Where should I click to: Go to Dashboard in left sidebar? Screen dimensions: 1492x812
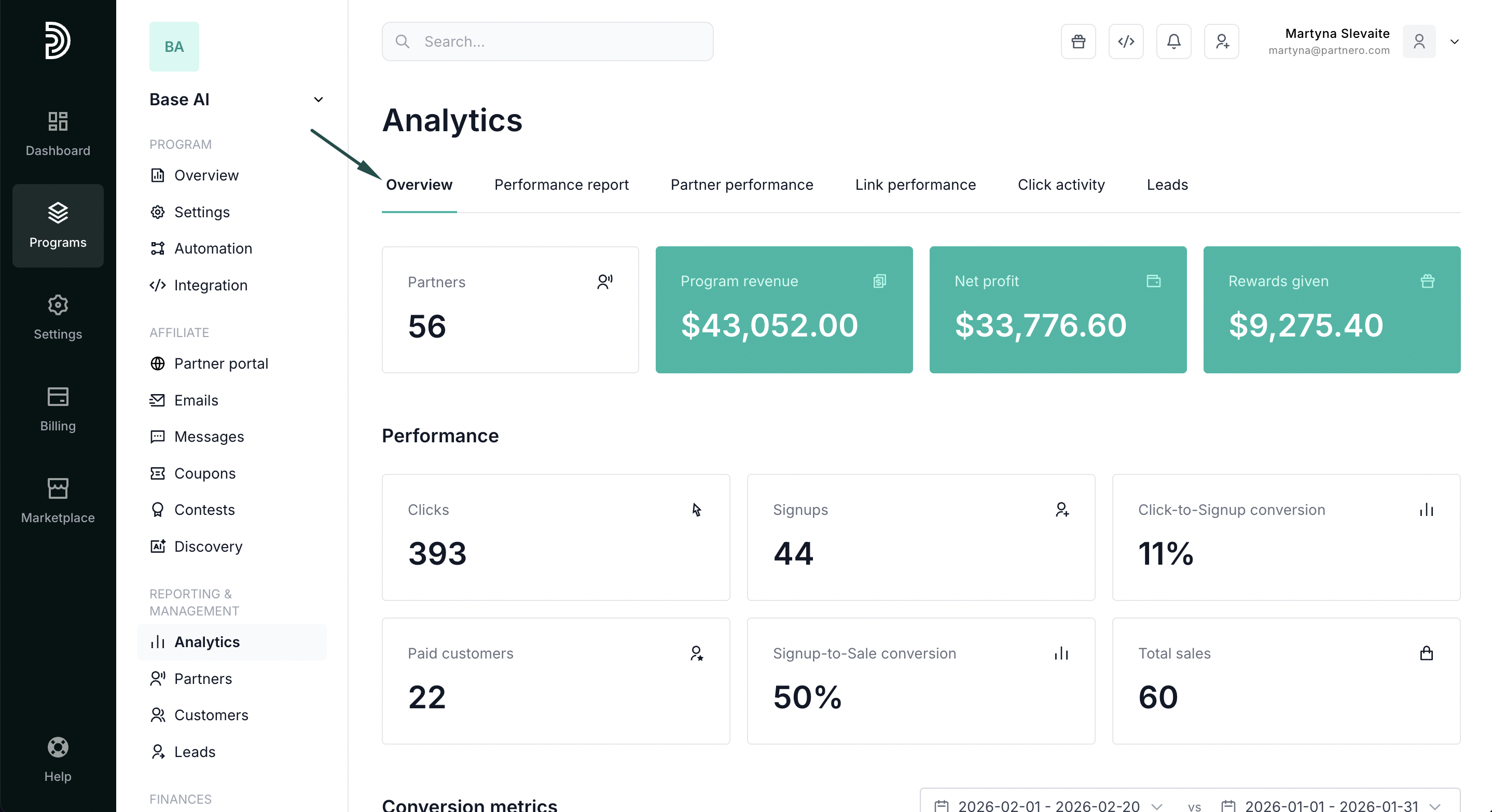pyautogui.click(x=58, y=134)
